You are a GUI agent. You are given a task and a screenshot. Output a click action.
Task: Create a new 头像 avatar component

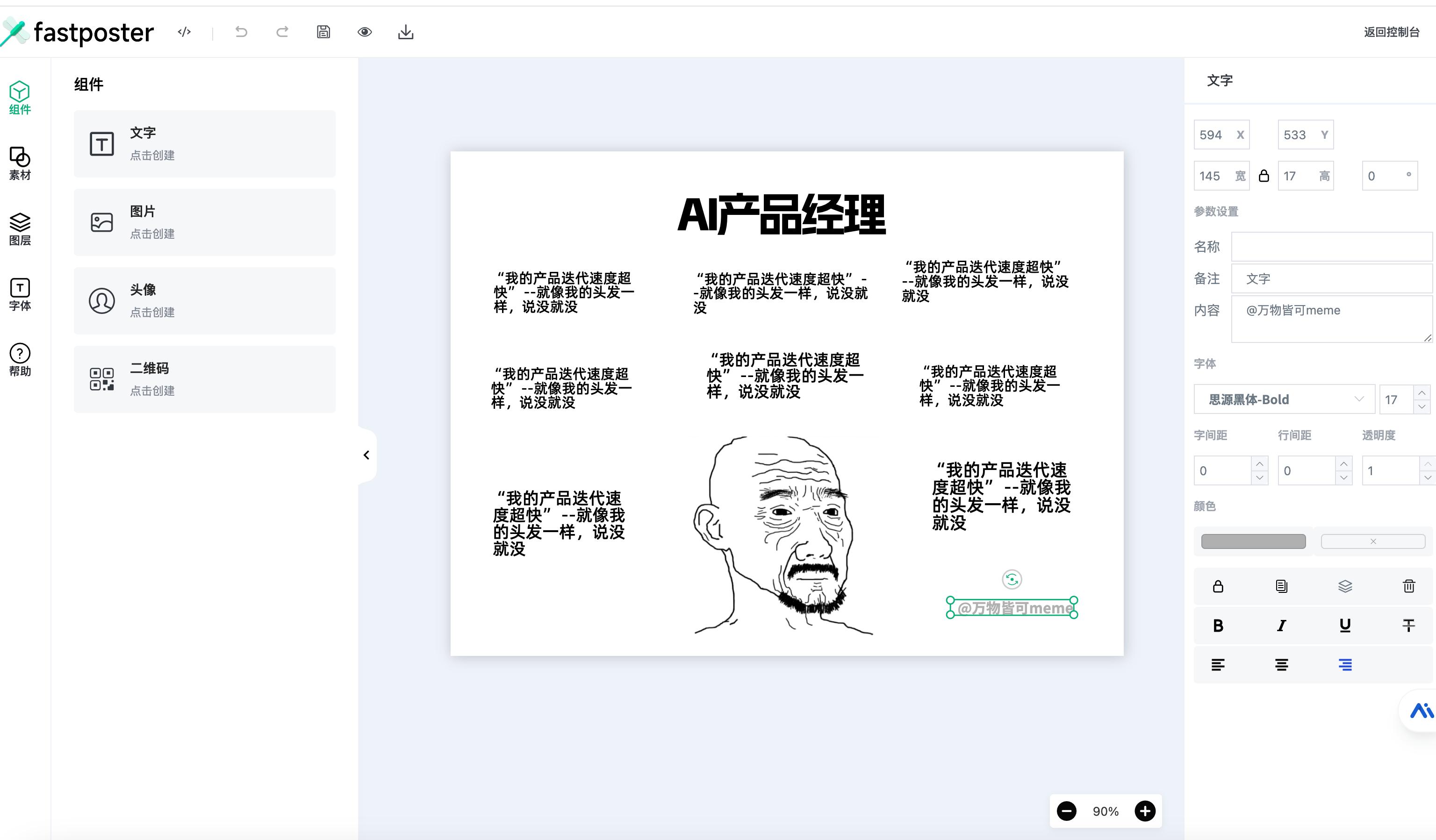coord(205,301)
